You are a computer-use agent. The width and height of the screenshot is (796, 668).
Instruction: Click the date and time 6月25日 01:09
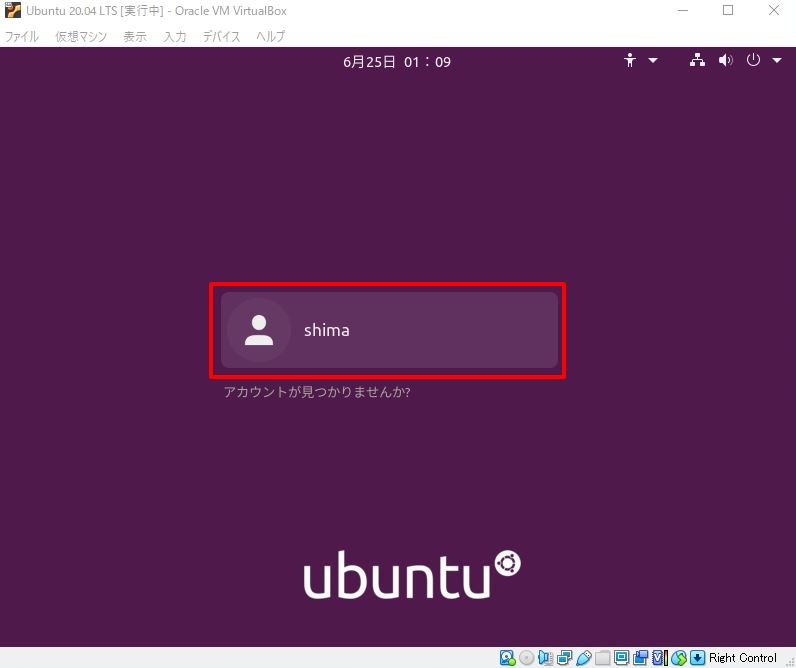[397, 62]
